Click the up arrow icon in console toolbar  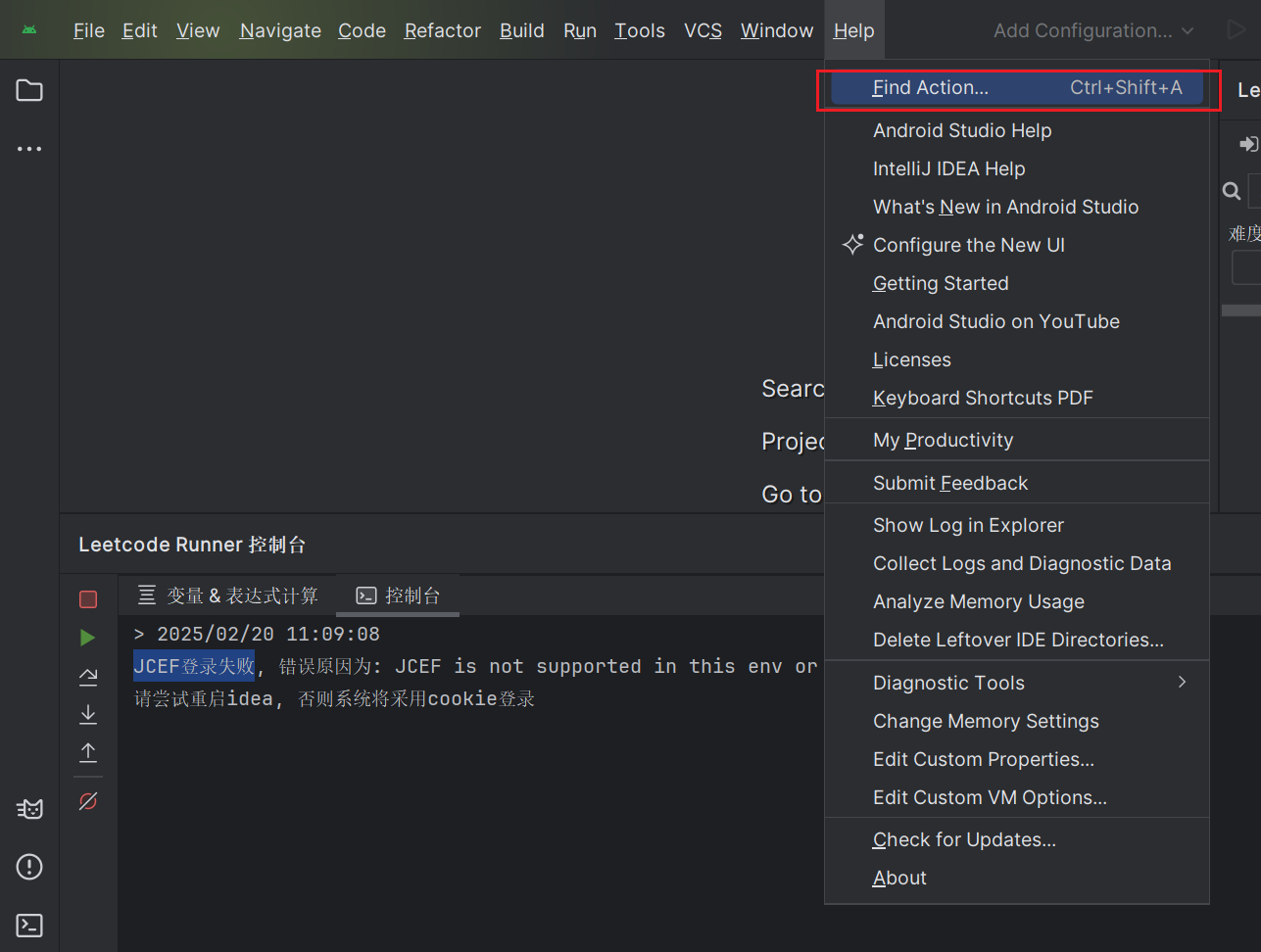88,752
